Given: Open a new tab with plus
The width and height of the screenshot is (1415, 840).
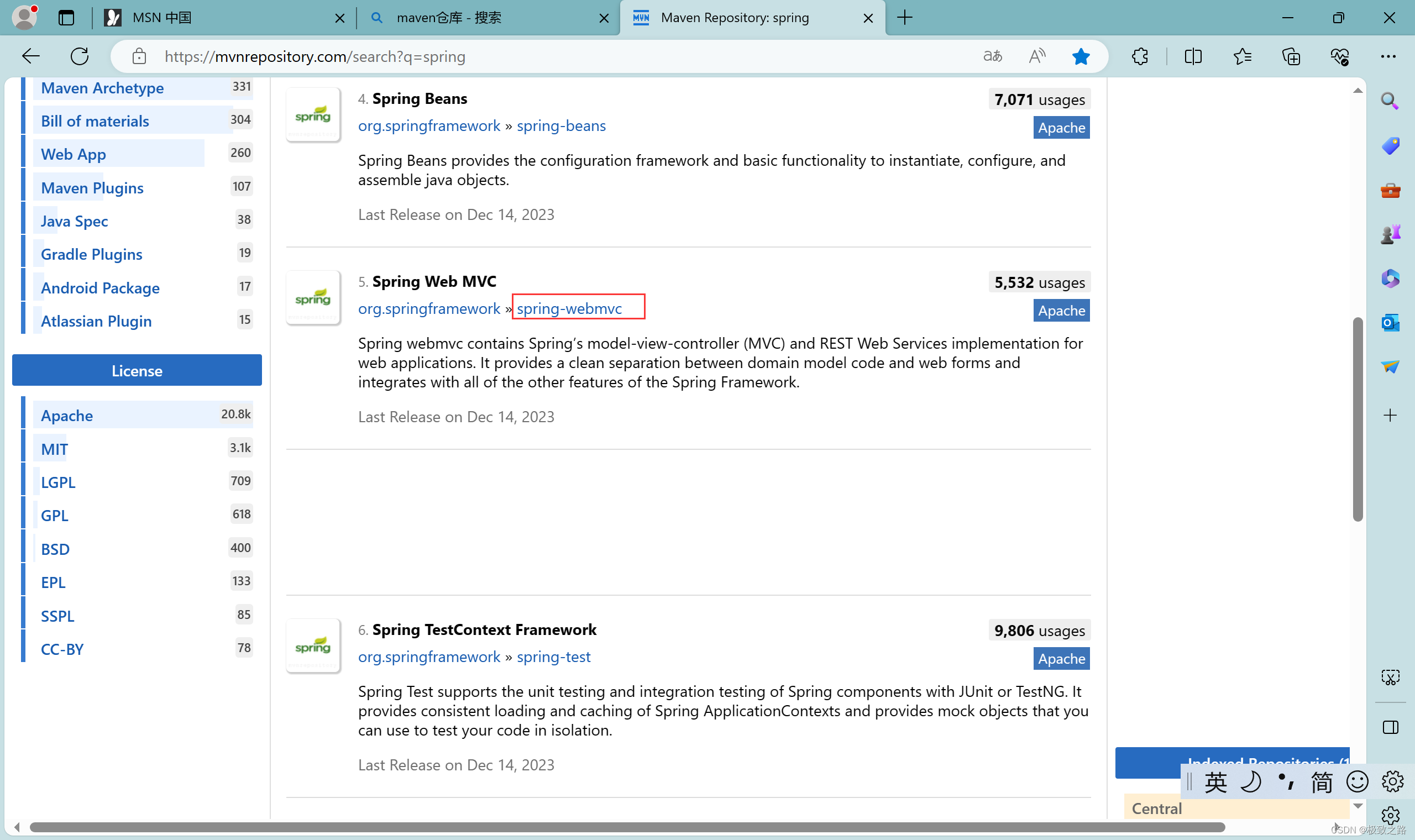Looking at the screenshot, I should [904, 18].
